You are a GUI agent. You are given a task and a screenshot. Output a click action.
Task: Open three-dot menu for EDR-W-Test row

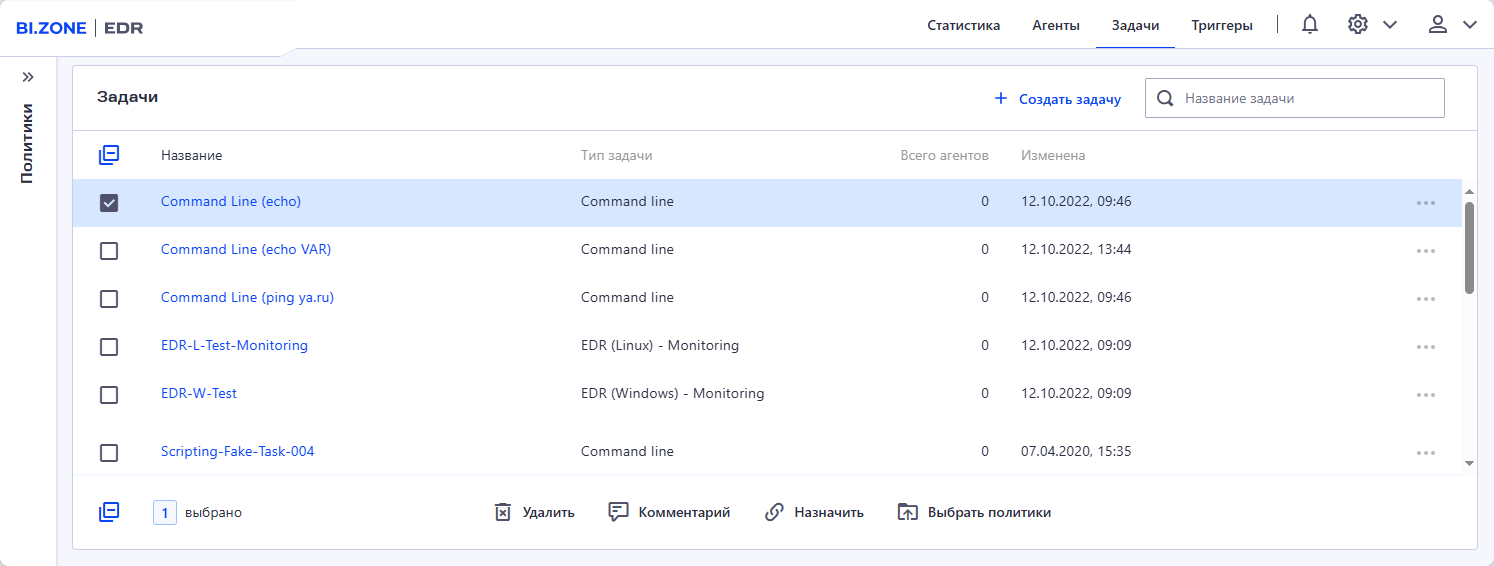pos(1425,394)
